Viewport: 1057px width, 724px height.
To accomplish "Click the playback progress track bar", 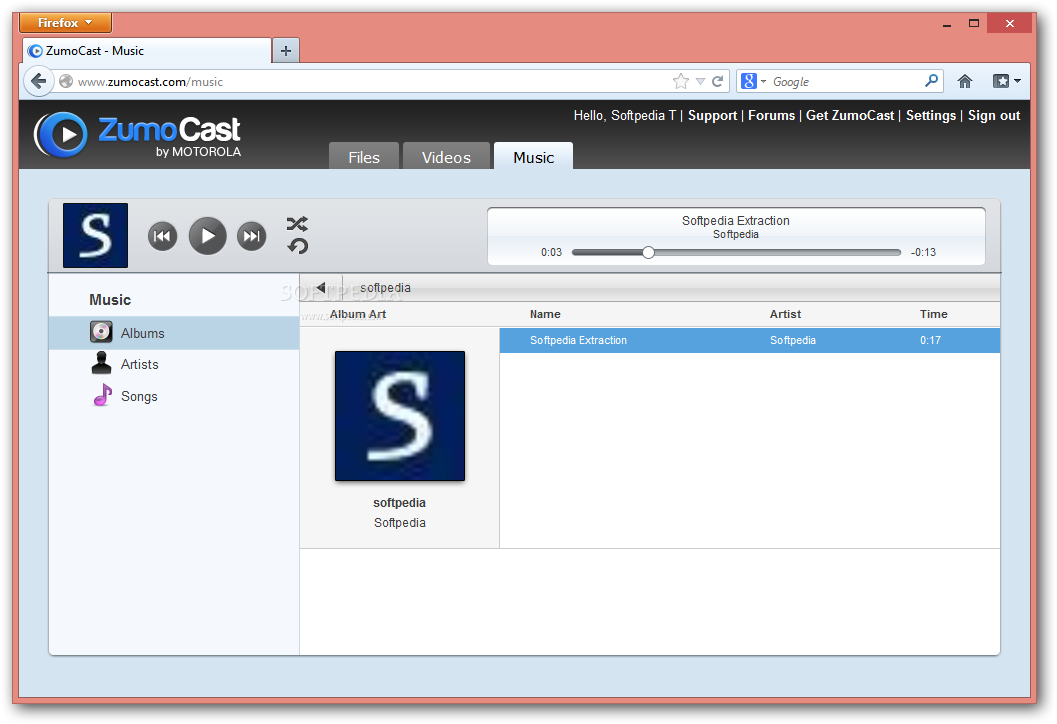I will point(736,252).
